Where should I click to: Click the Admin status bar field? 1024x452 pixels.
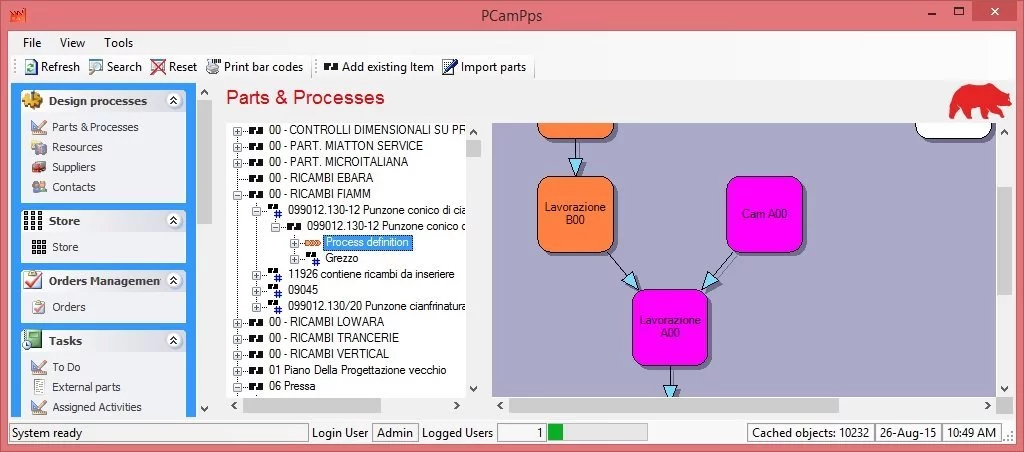[x=395, y=432]
